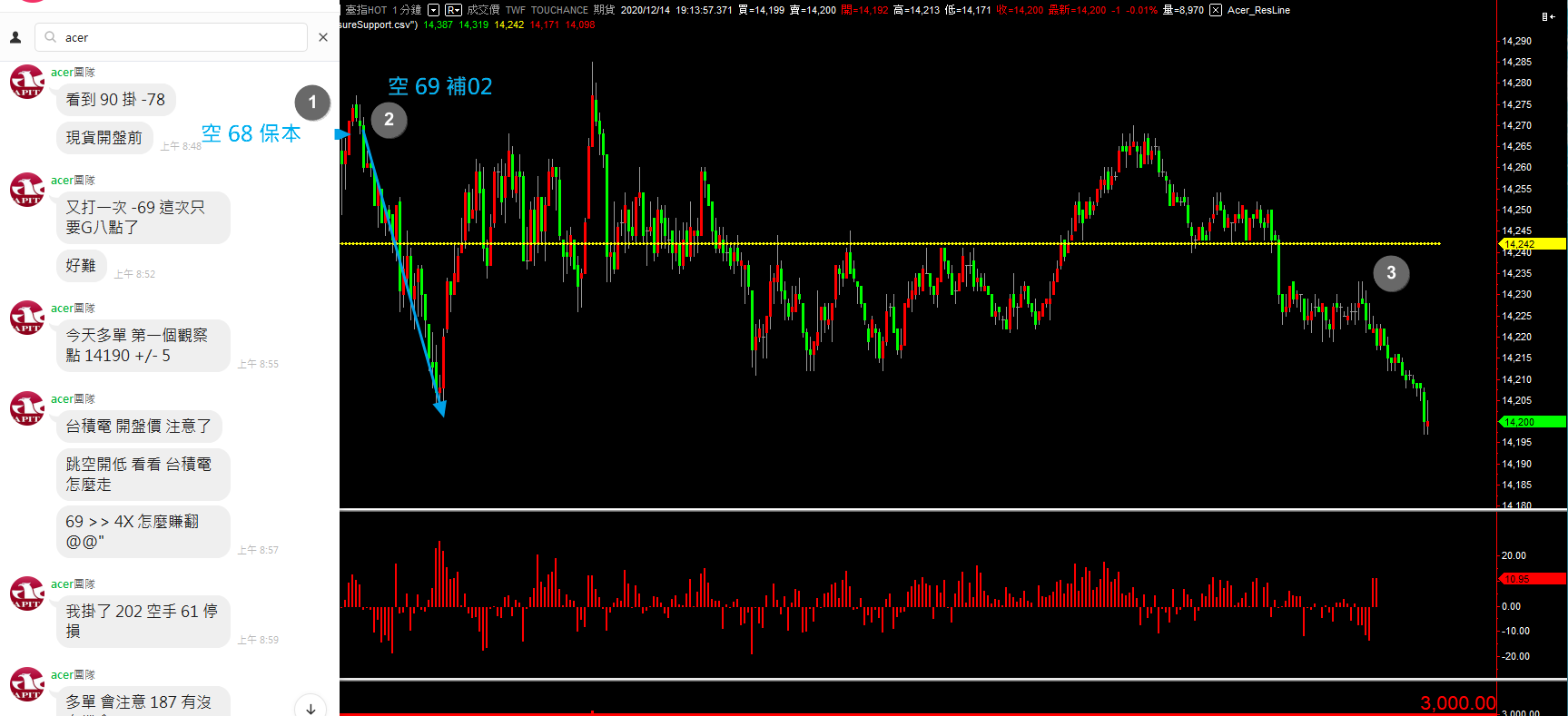This screenshot has width=1568, height=716.
Task: Open avatar for message 看到 90 掛 -78
Action: click(27, 82)
